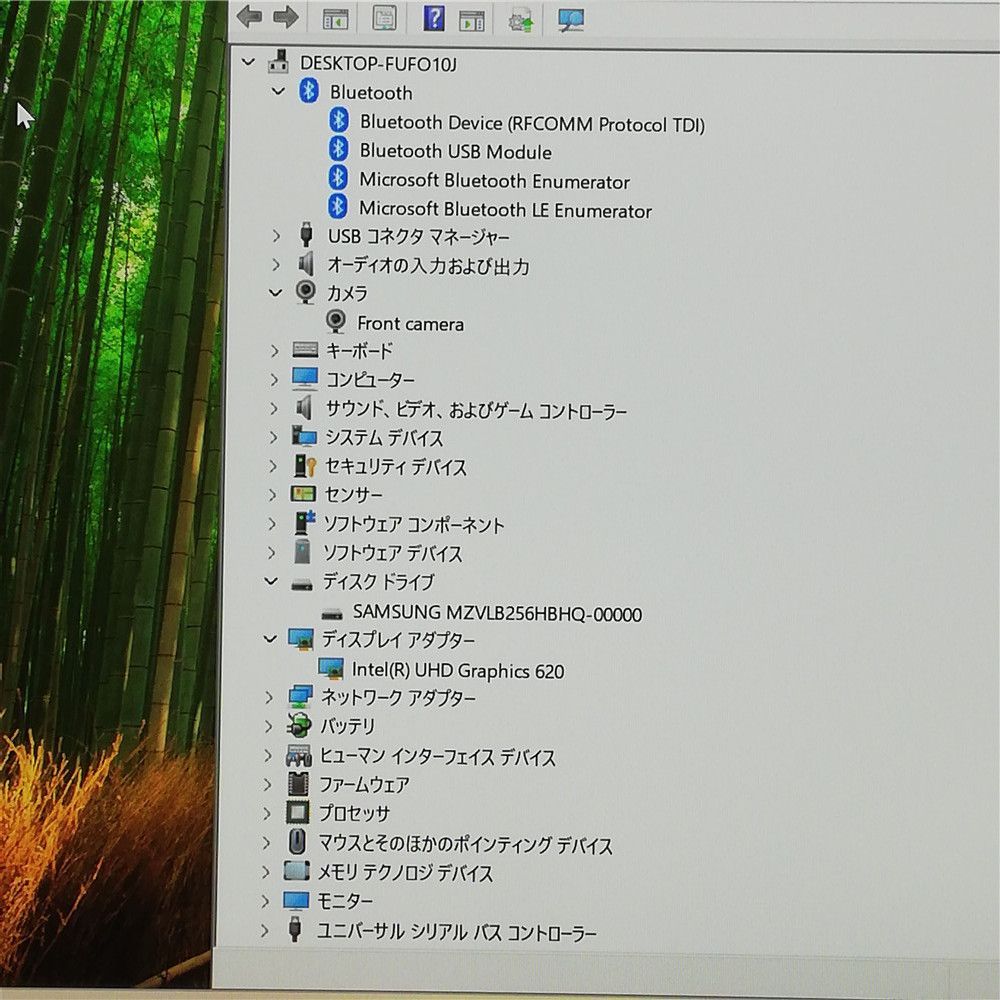Click the Back arrow toolbar icon

(x=249, y=17)
